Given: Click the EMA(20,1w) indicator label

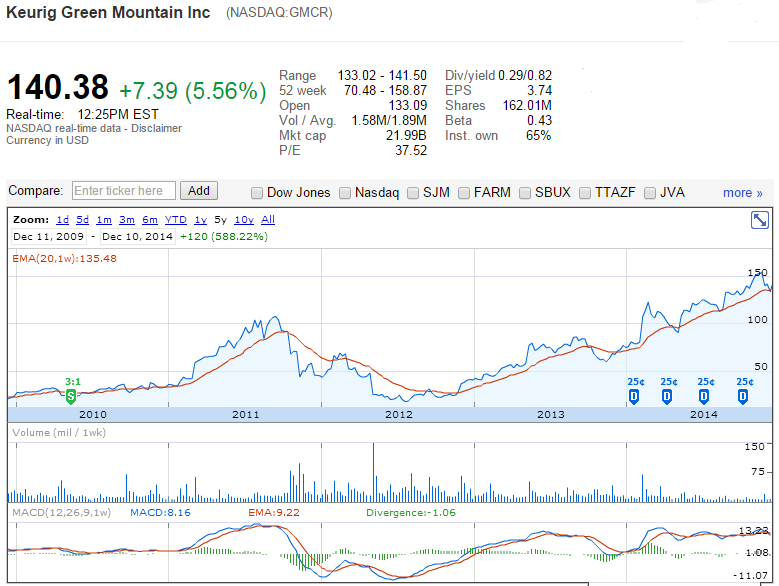Looking at the screenshot, I should point(65,258).
